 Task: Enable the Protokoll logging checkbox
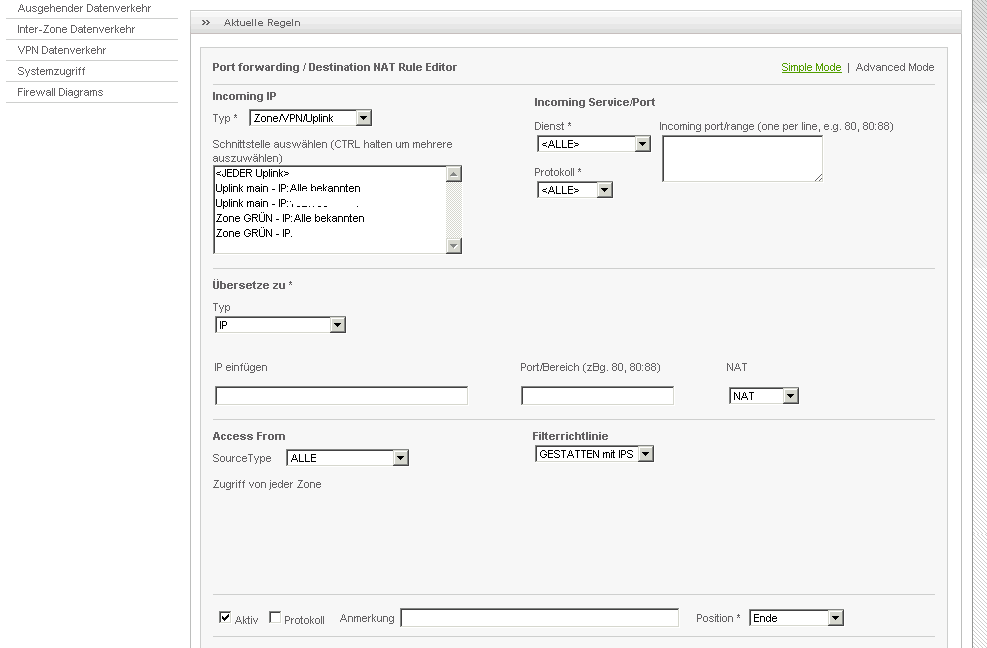275,618
